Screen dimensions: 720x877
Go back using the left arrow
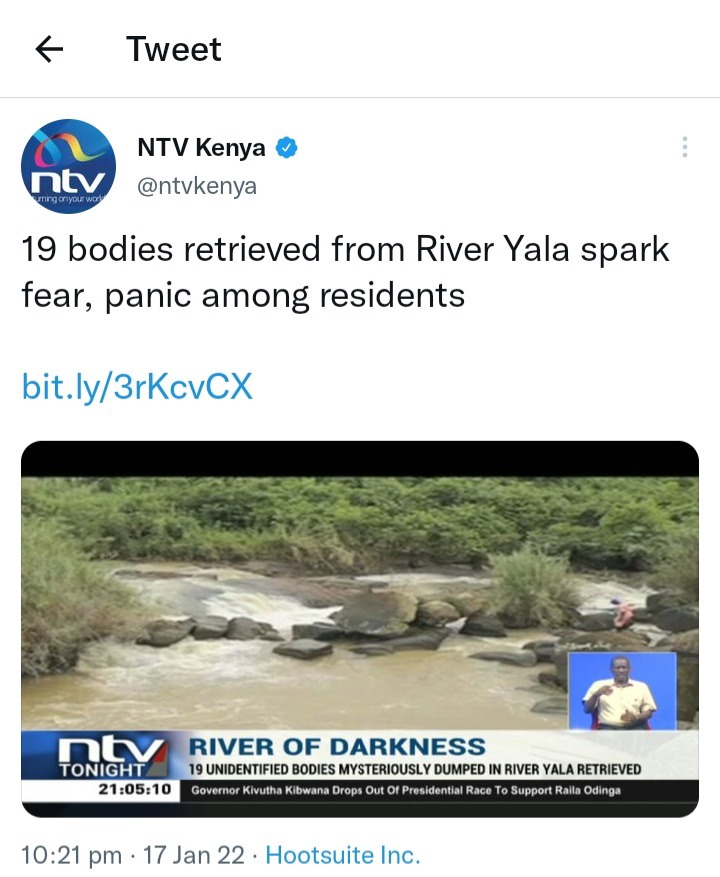click(49, 49)
